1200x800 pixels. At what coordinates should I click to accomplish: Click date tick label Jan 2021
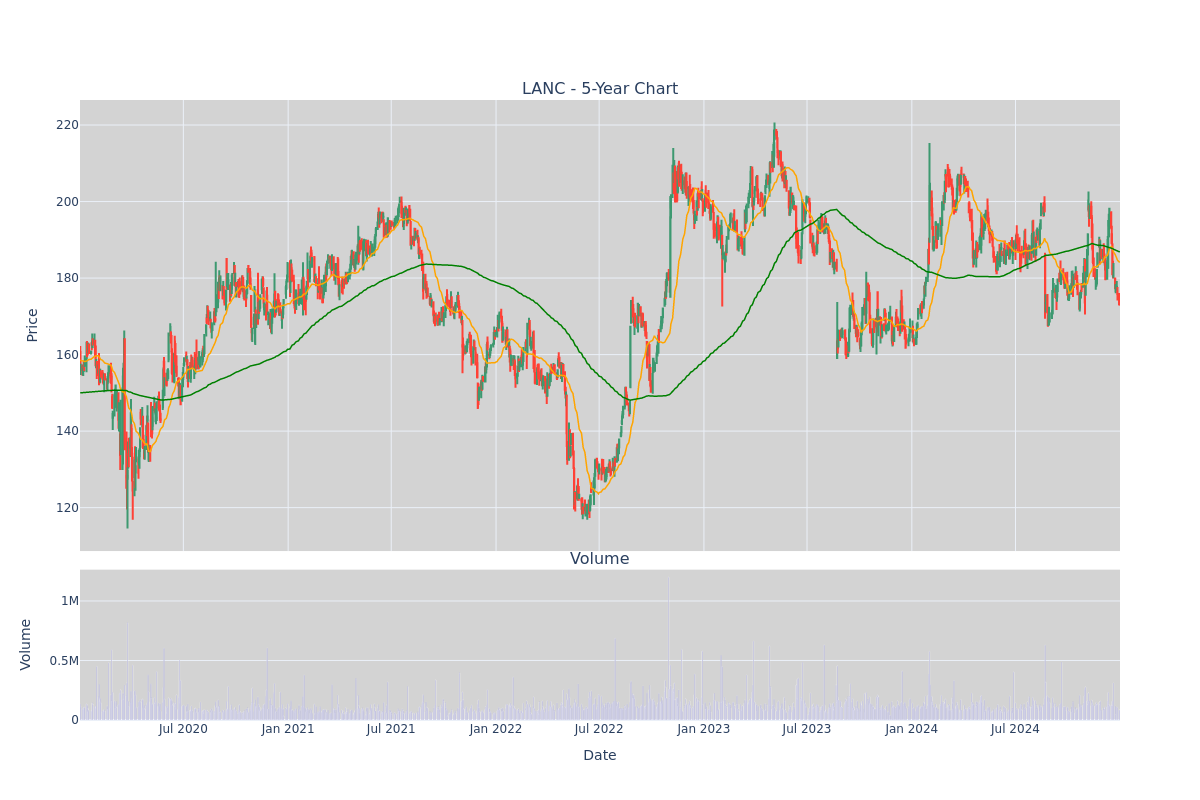point(288,729)
